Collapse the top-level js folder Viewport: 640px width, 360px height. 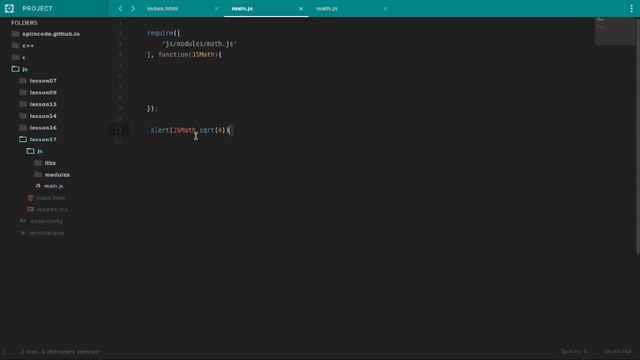pos(16,69)
